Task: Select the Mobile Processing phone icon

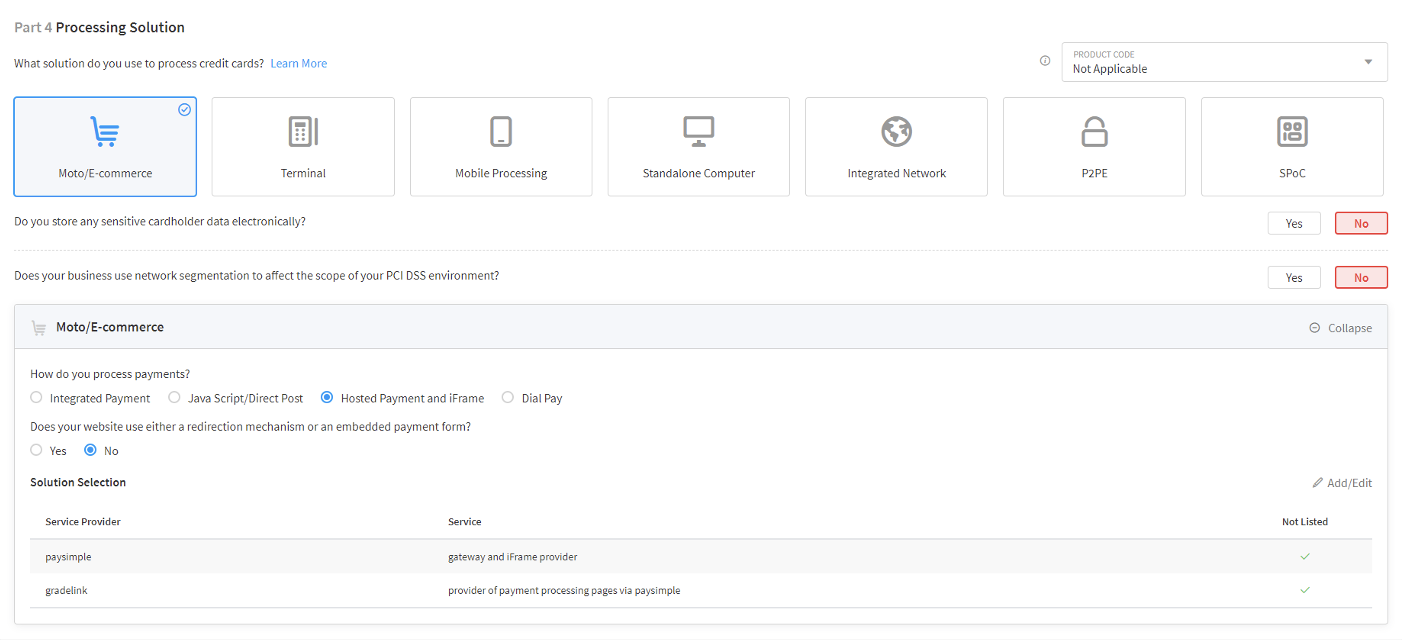Action: (x=501, y=132)
